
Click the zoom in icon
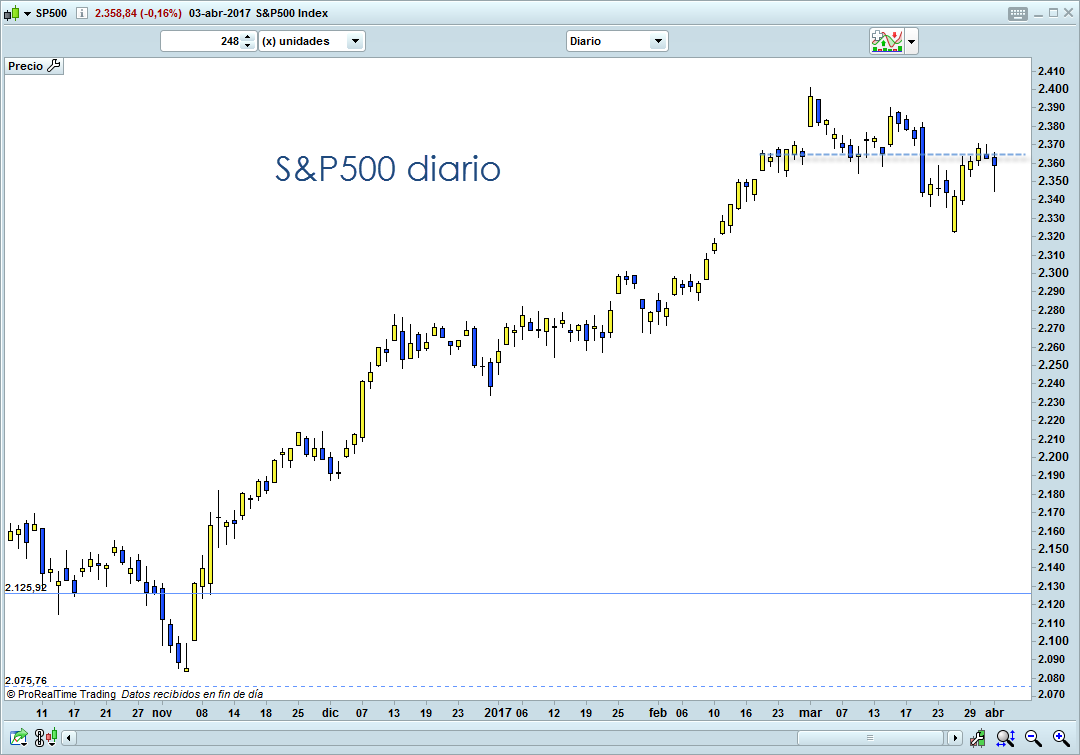coord(1060,738)
